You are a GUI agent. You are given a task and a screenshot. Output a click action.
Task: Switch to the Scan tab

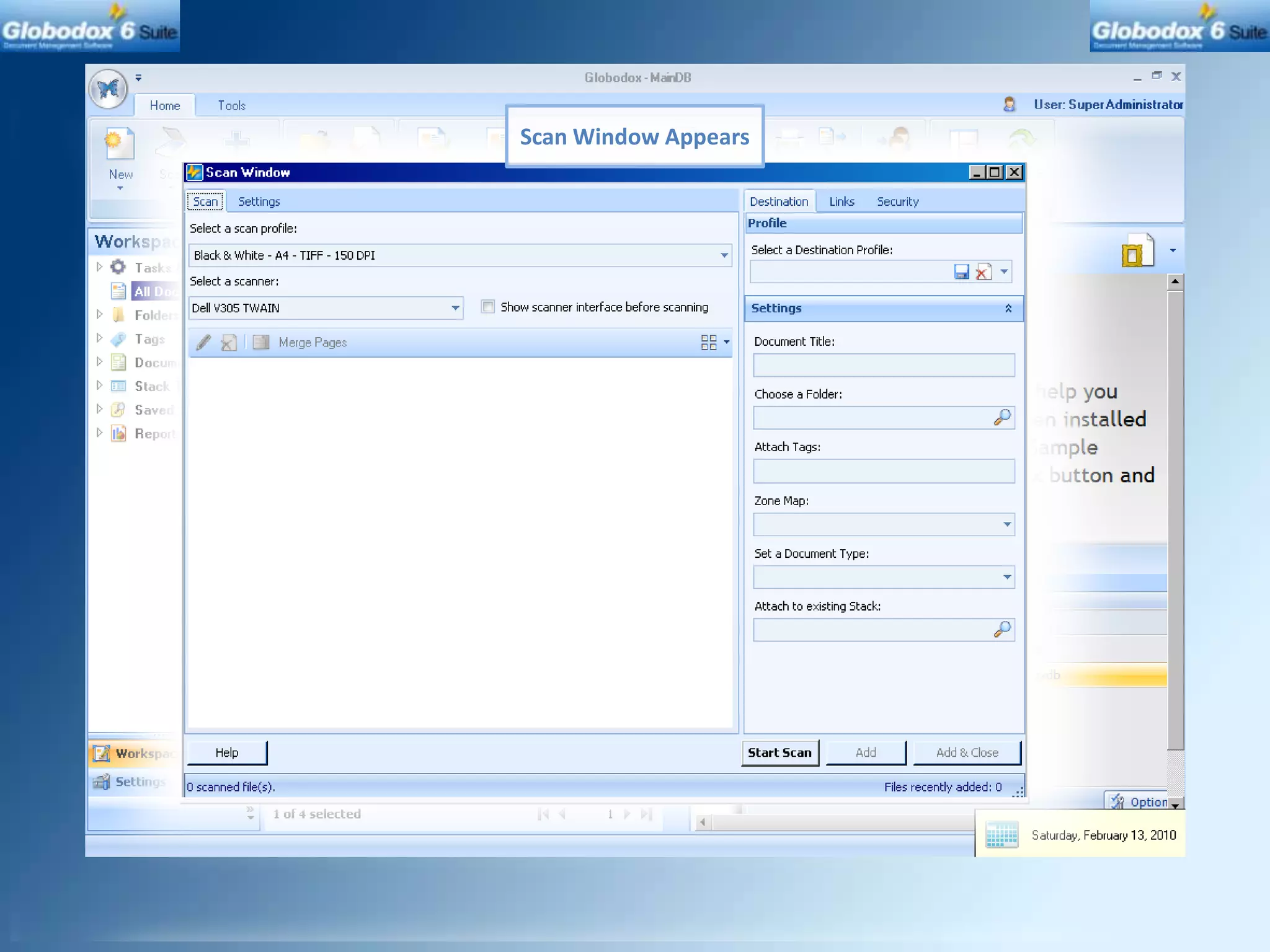[x=205, y=201]
